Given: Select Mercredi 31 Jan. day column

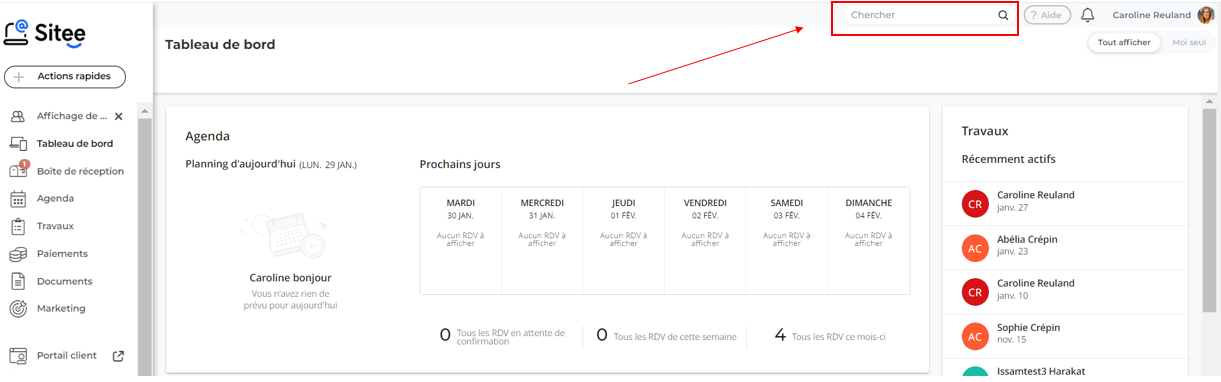Looking at the screenshot, I should [x=542, y=240].
